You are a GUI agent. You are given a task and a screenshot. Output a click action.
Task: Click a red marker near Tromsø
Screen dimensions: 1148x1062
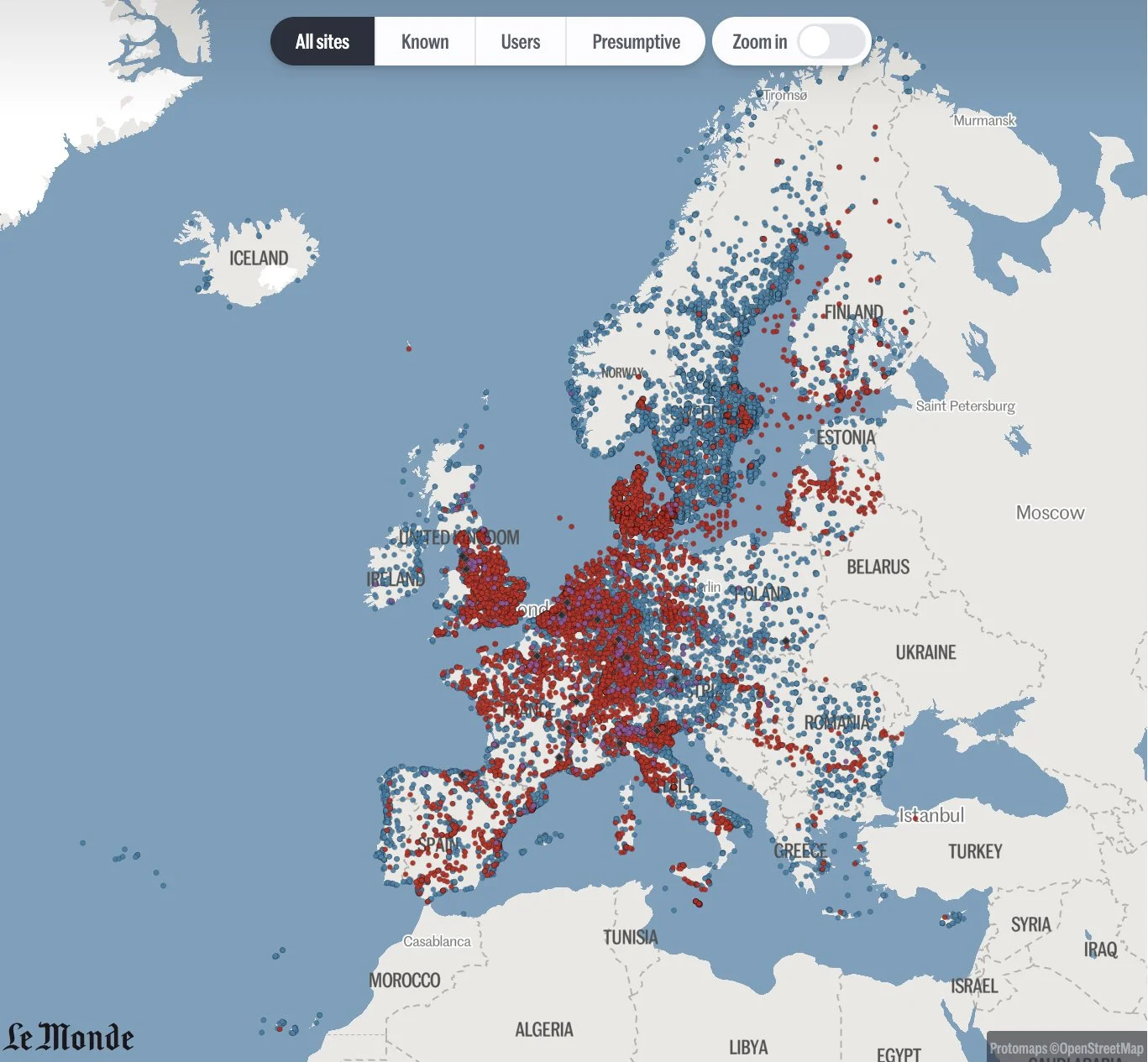(x=777, y=161)
